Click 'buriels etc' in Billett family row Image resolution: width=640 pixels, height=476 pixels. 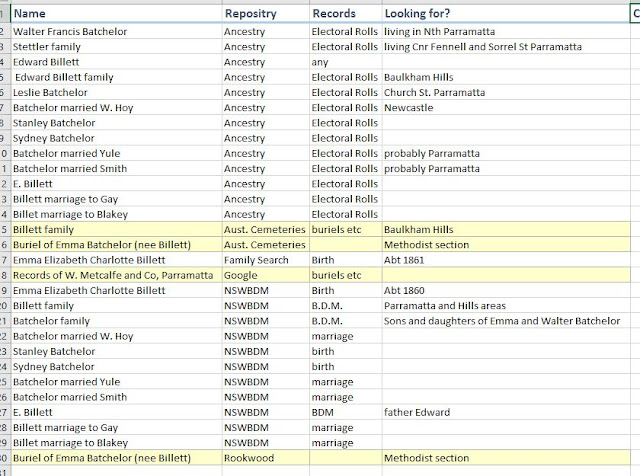coord(346,229)
